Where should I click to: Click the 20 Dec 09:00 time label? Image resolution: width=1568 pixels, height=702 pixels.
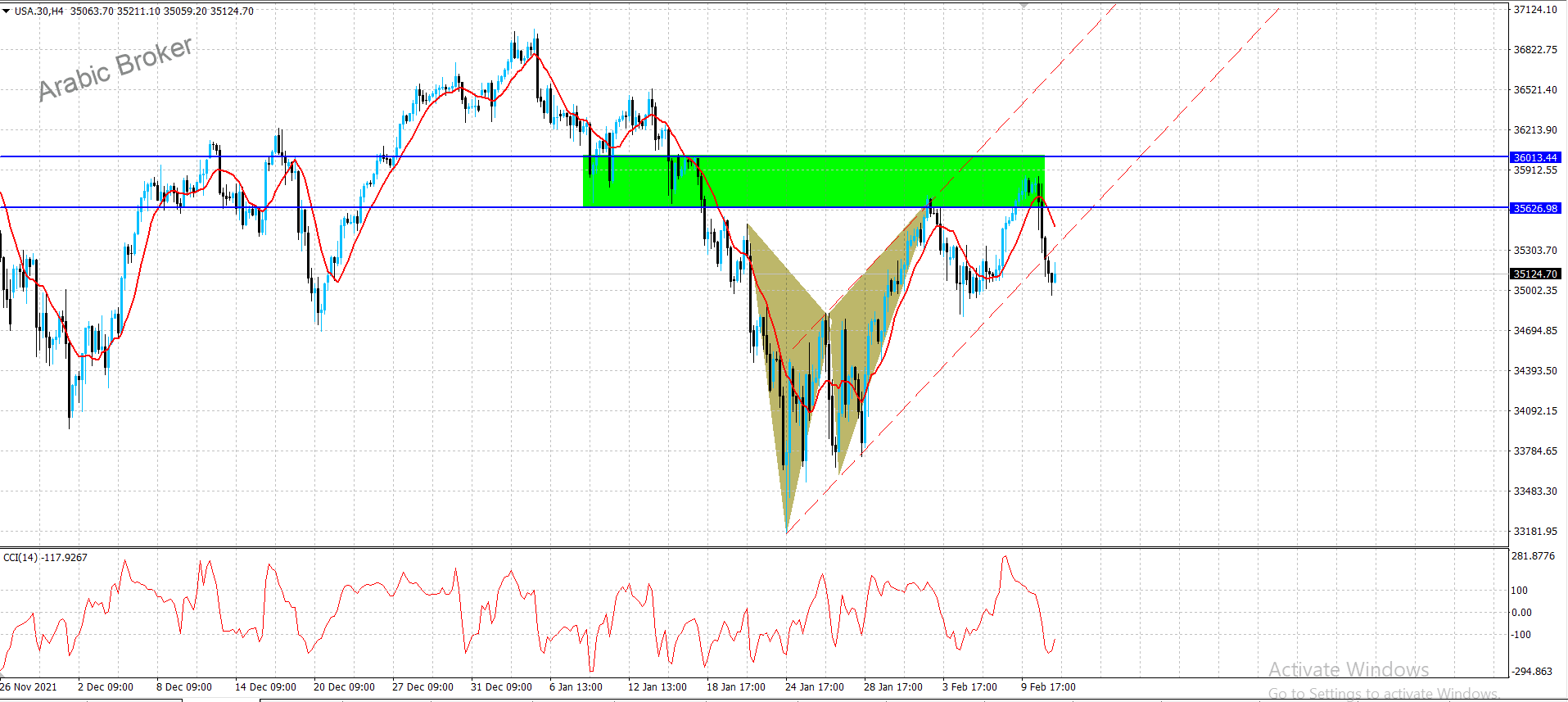[x=344, y=687]
